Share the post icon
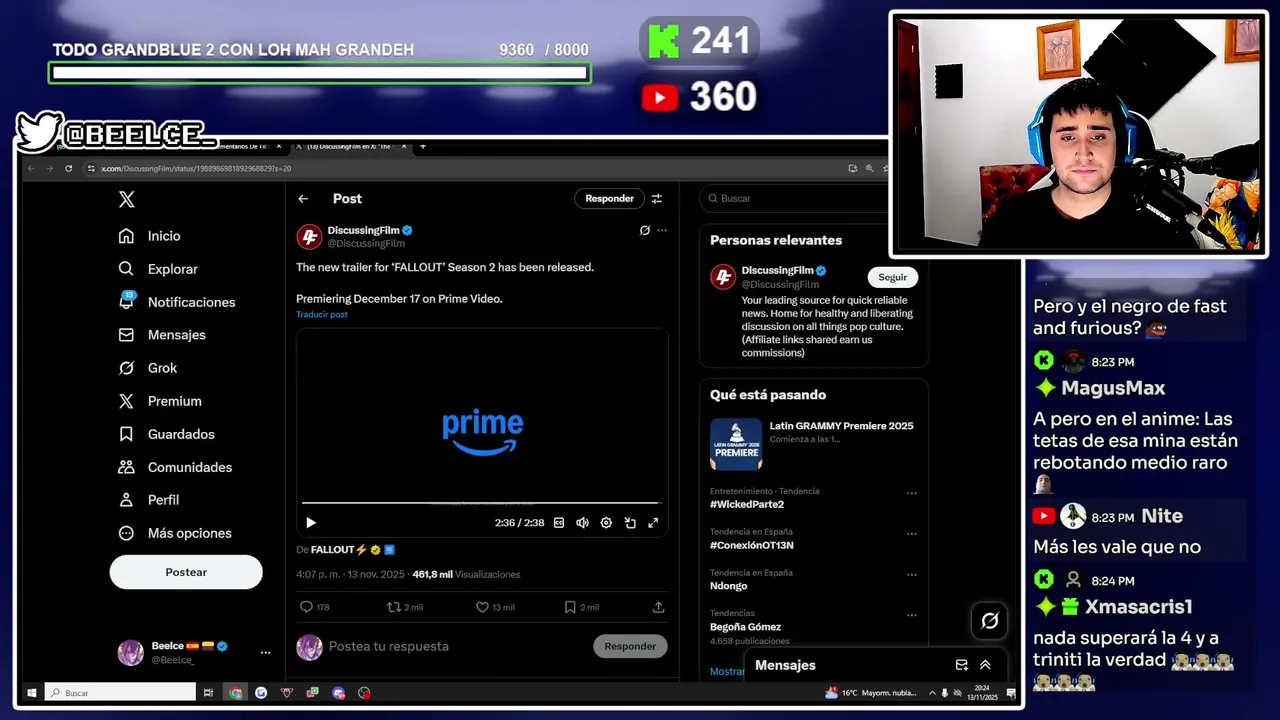 tap(658, 607)
